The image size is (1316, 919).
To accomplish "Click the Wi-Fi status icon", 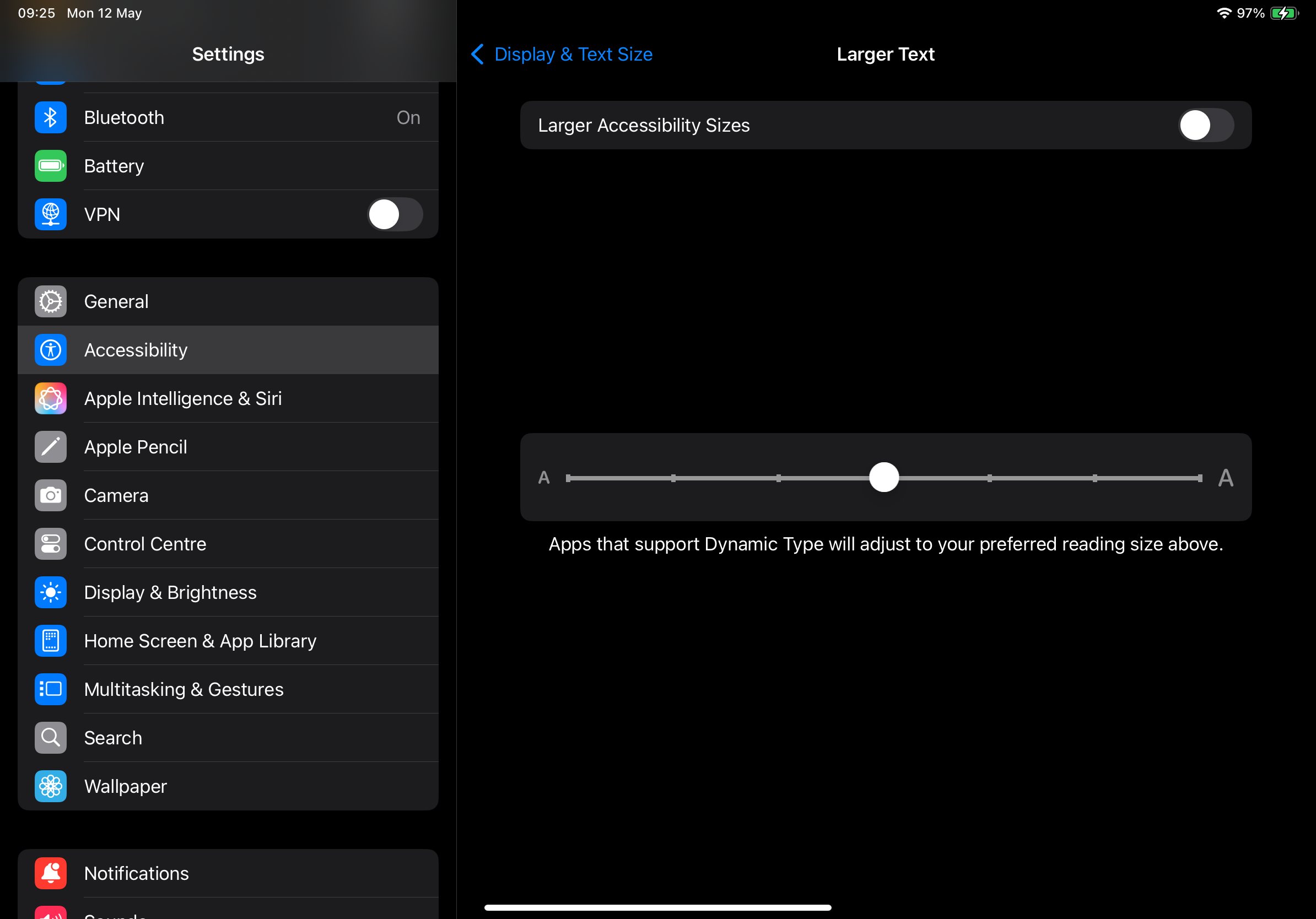I will (1226, 13).
